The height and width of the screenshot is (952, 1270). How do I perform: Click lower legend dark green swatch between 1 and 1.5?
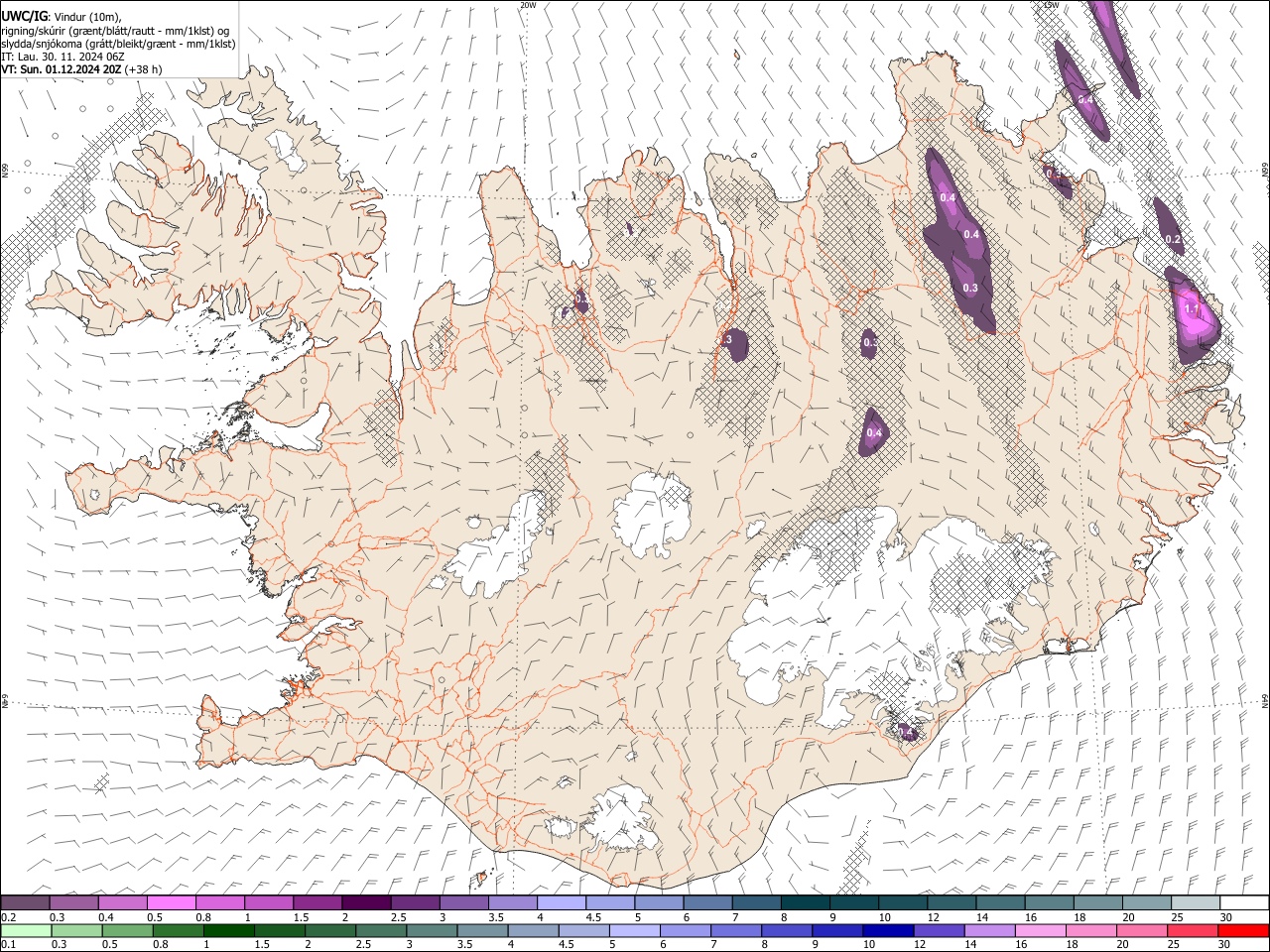(228, 930)
